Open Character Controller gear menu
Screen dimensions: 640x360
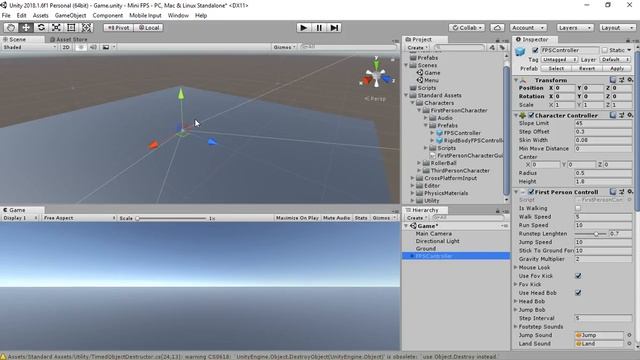(x=630, y=115)
